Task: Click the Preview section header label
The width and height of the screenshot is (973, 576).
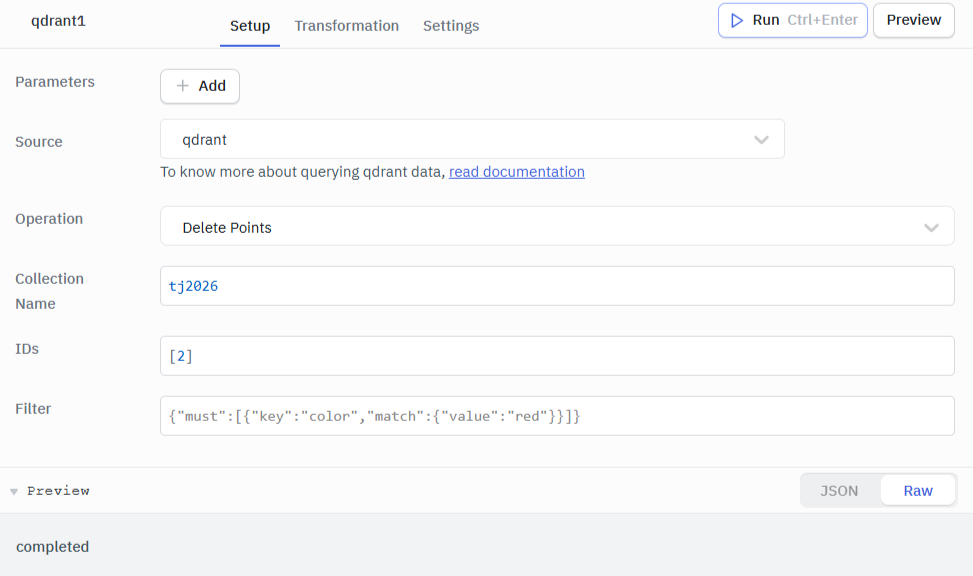Action: (x=58, y=491)
